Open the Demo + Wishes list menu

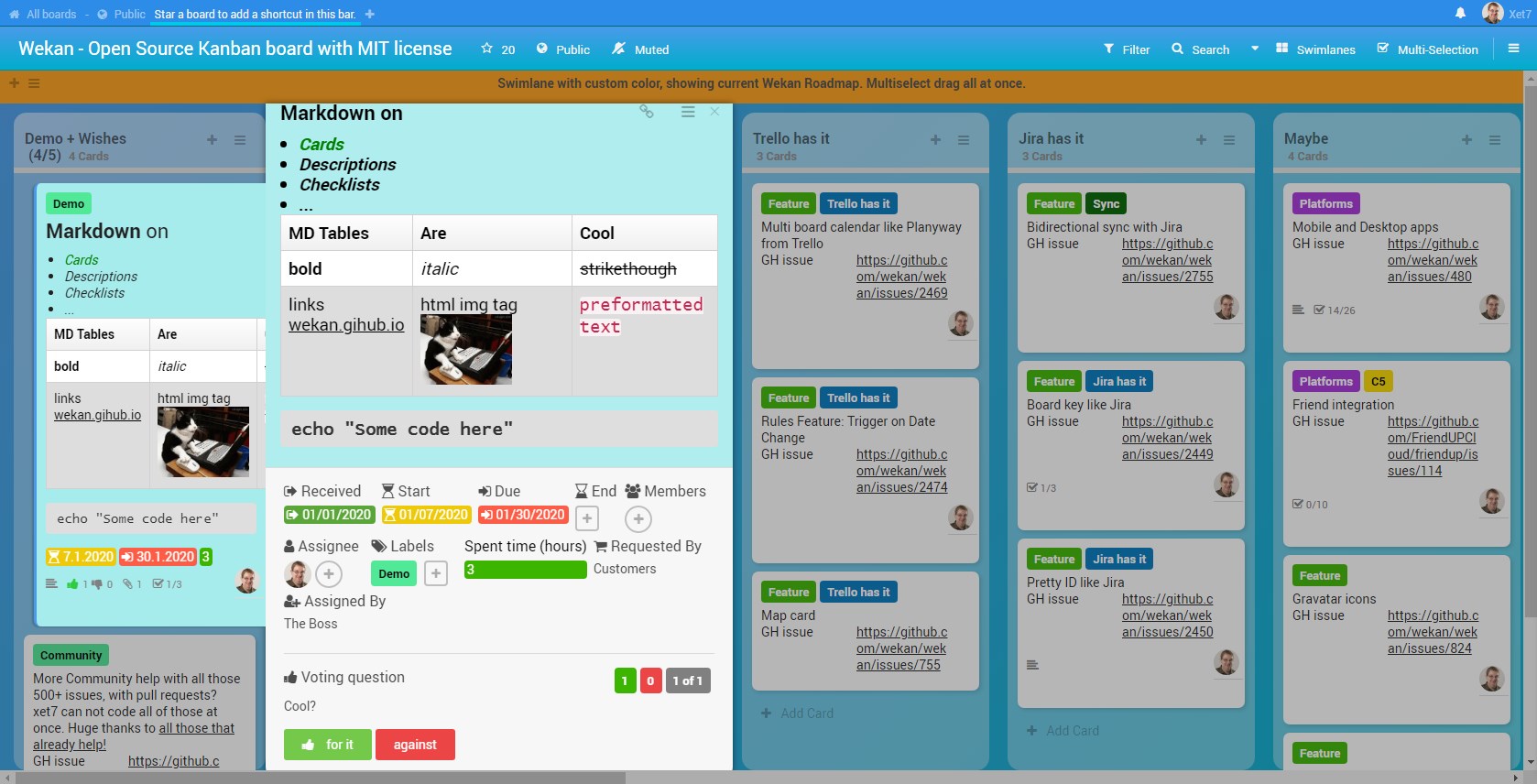pyautogui.click(x=240, y=140)
